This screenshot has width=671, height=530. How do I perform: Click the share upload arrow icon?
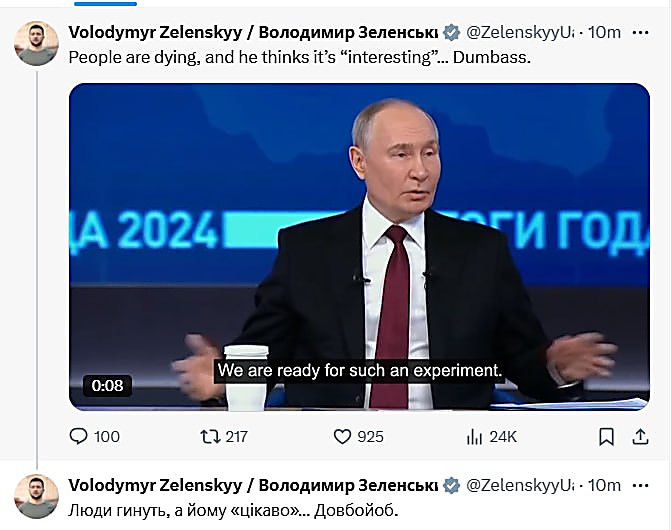point(640,436)
